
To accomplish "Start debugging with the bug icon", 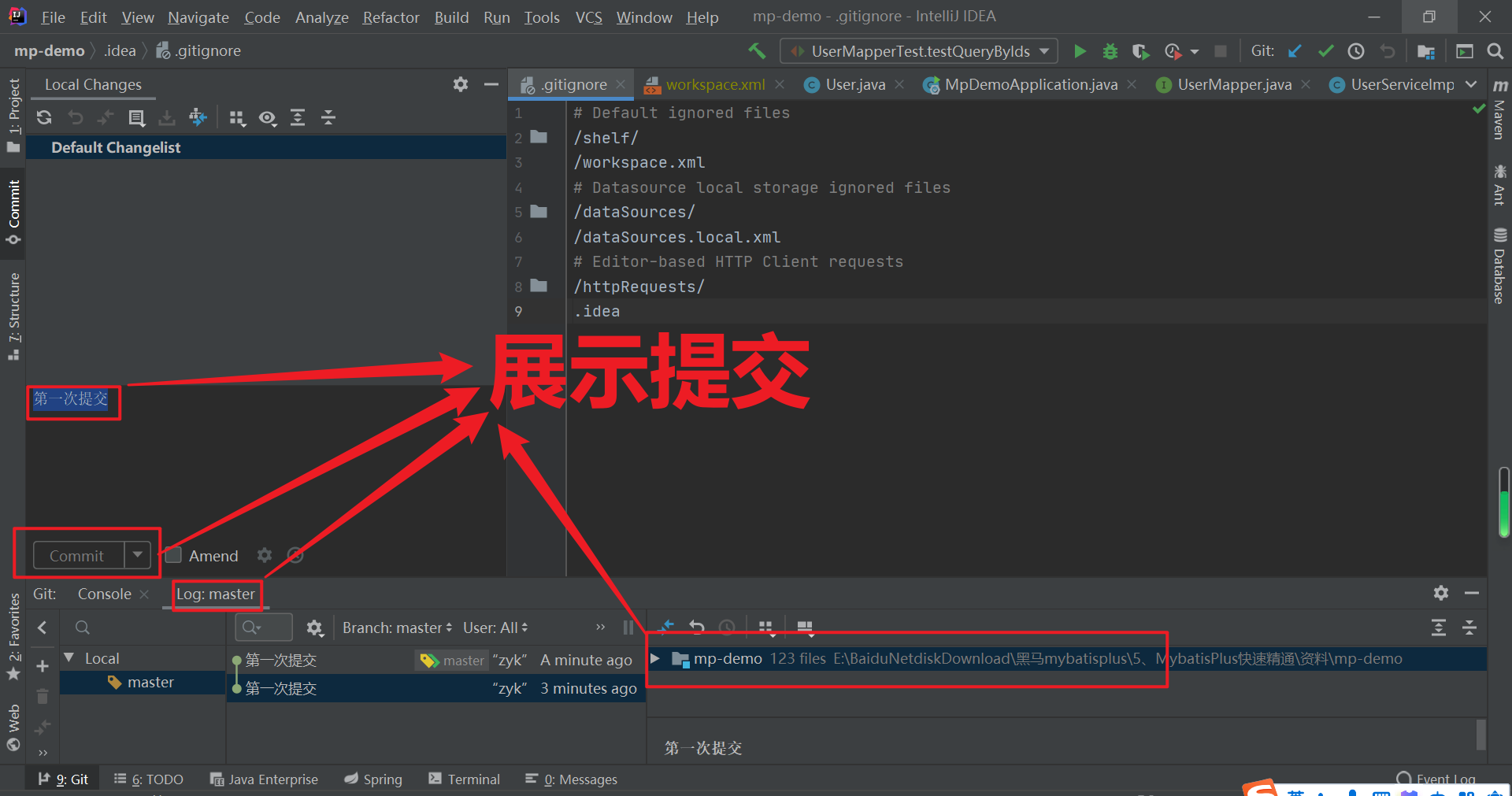I will click(x=1110, y=51).
